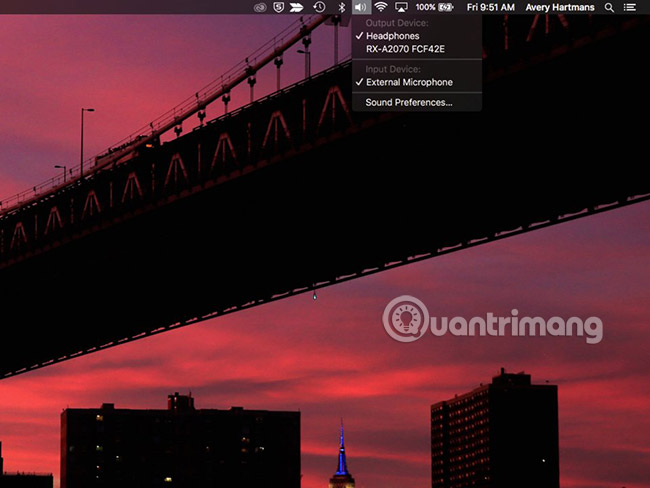Screen dimensions: 650x488
Task: Select External Microphone as input device
Action: (x=409, y=82)
